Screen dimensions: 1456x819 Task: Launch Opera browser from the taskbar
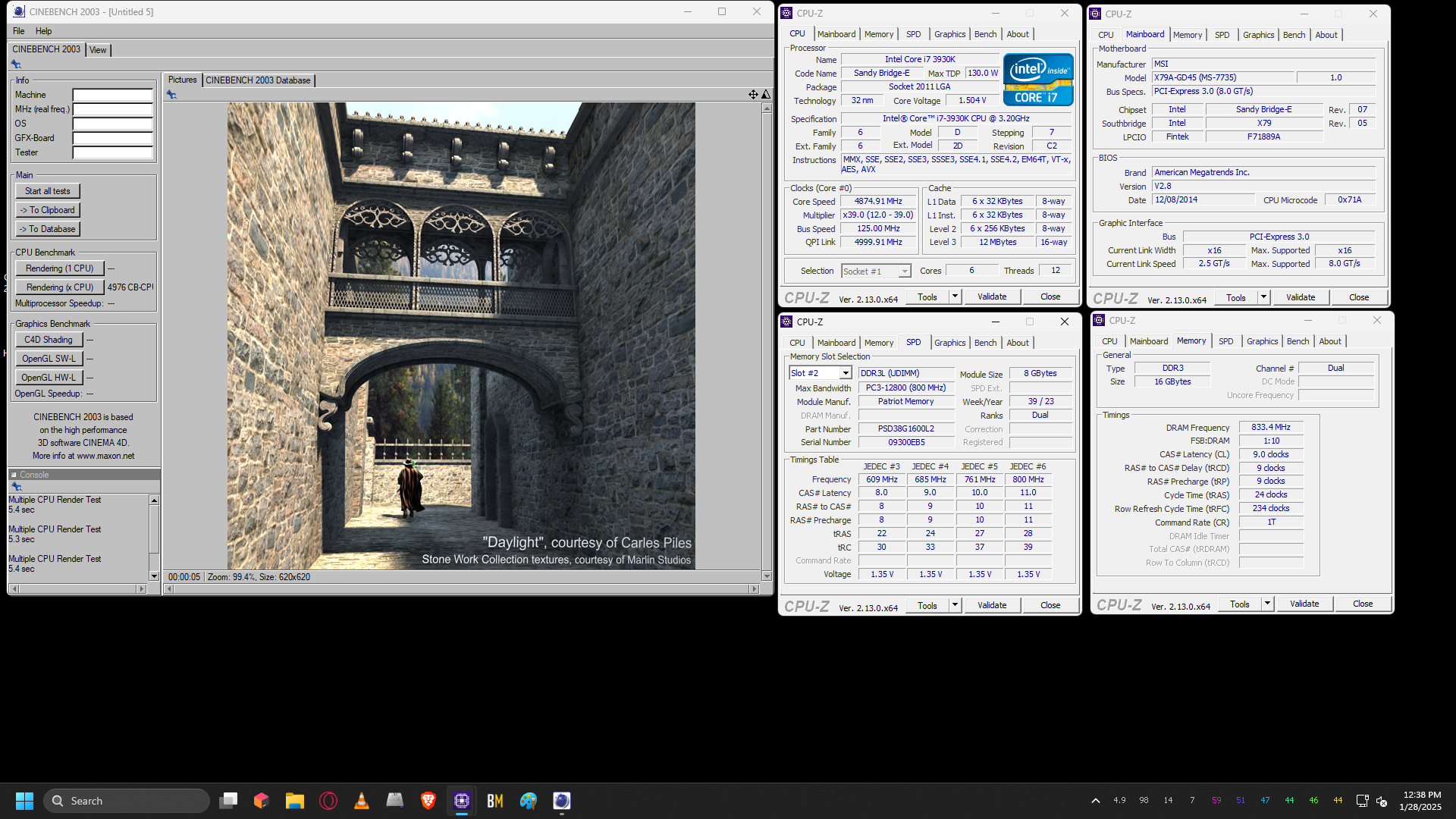tap(328, 801)
